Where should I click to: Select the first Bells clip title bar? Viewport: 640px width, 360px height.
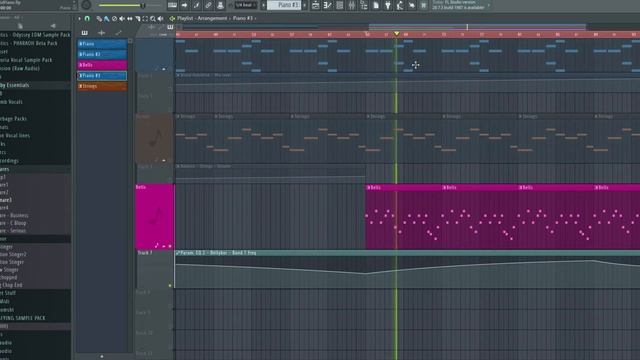click(404, 188)
